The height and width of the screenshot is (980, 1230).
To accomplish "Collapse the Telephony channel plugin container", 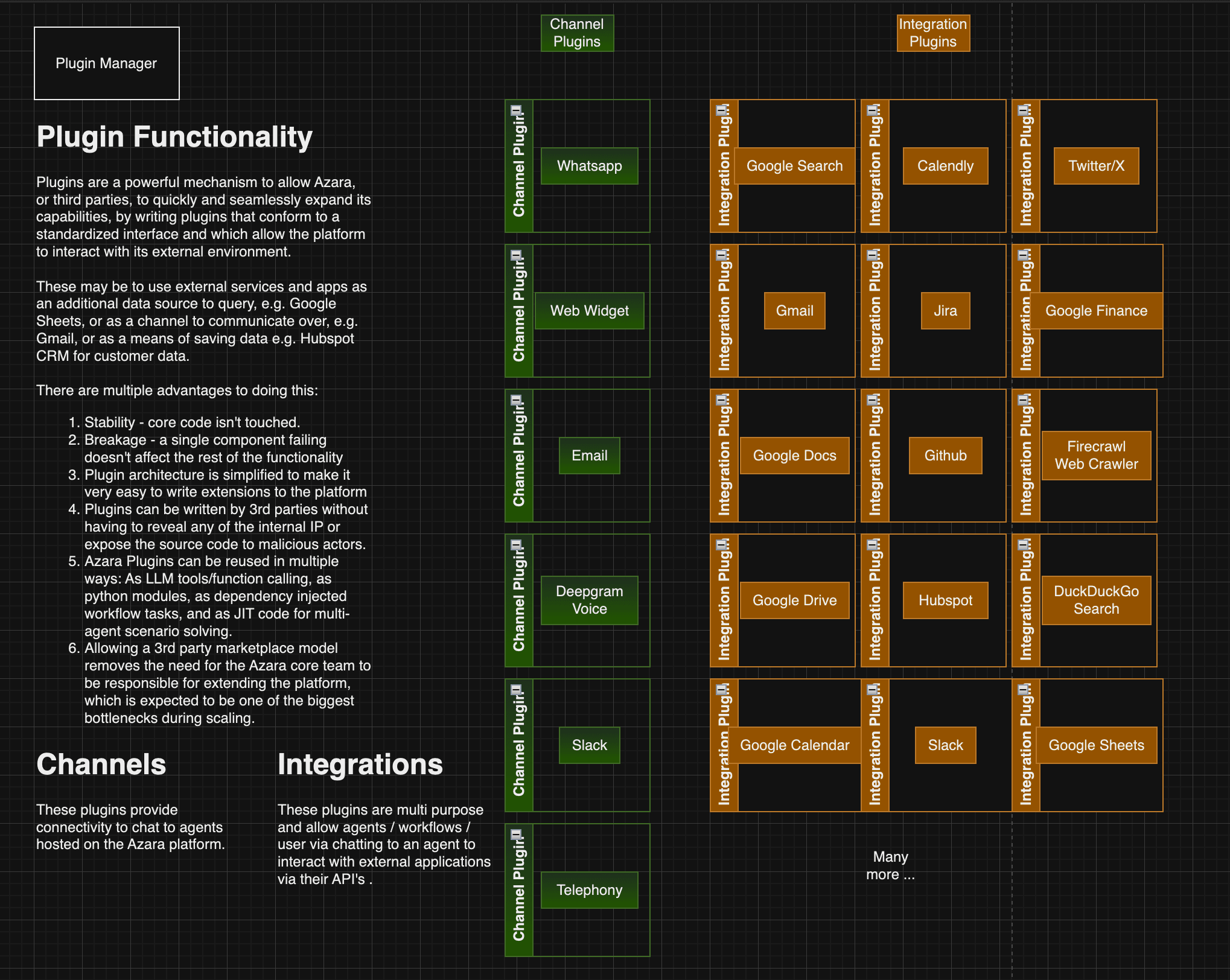I will pyautogui.click(x=516, y=835).
